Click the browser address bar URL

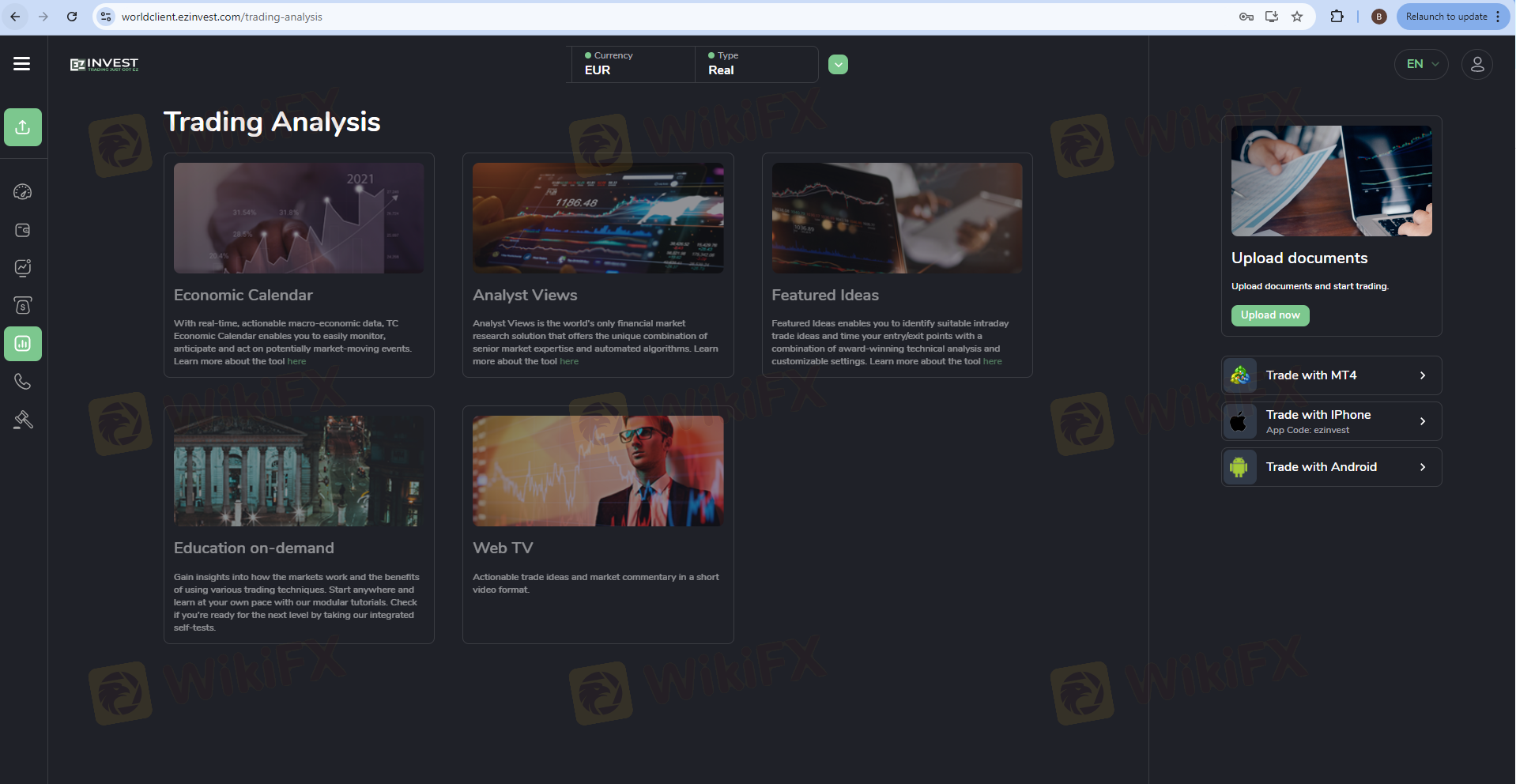coord(221,17)
